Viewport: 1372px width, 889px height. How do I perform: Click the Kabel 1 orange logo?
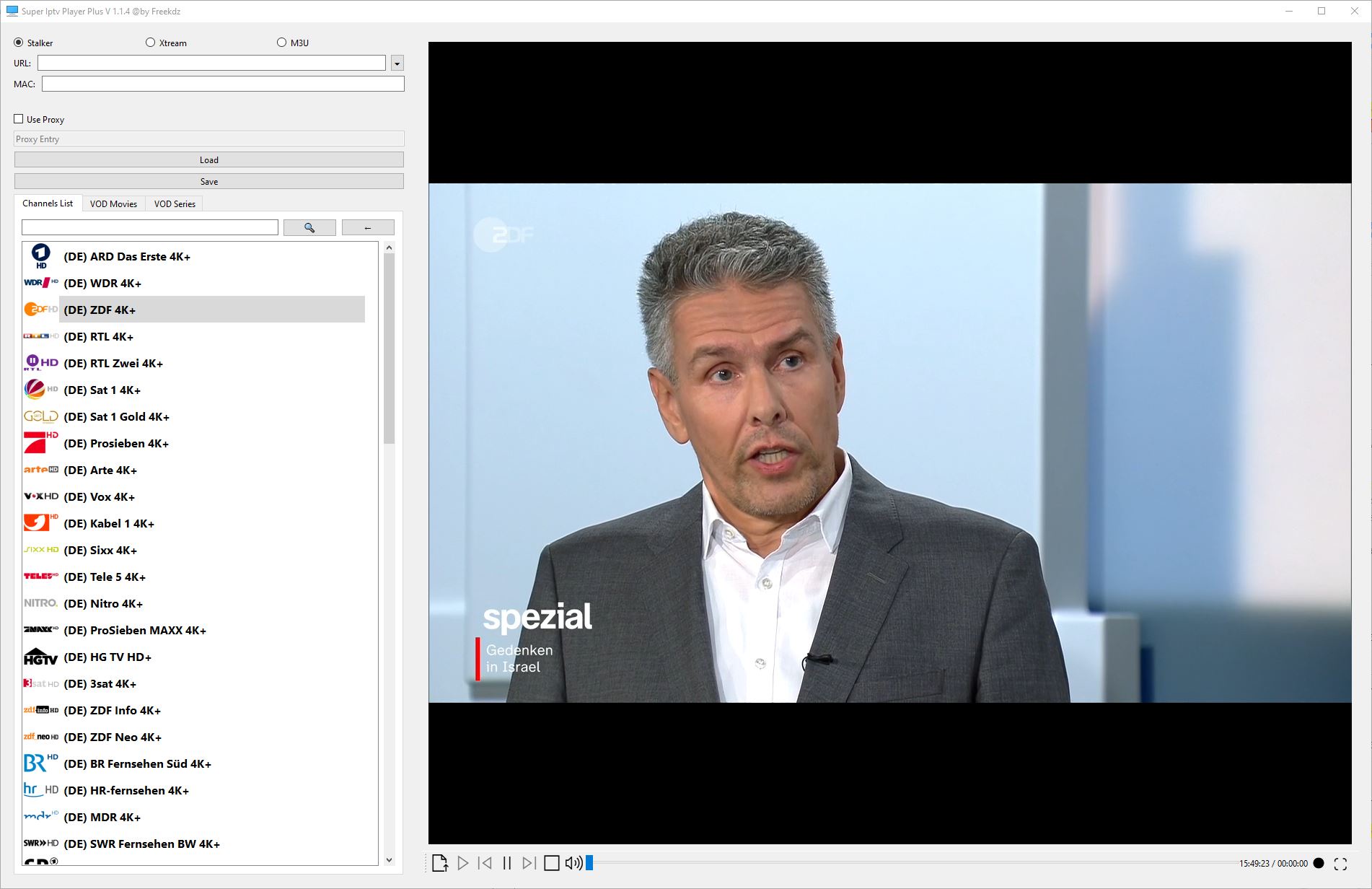41,522
